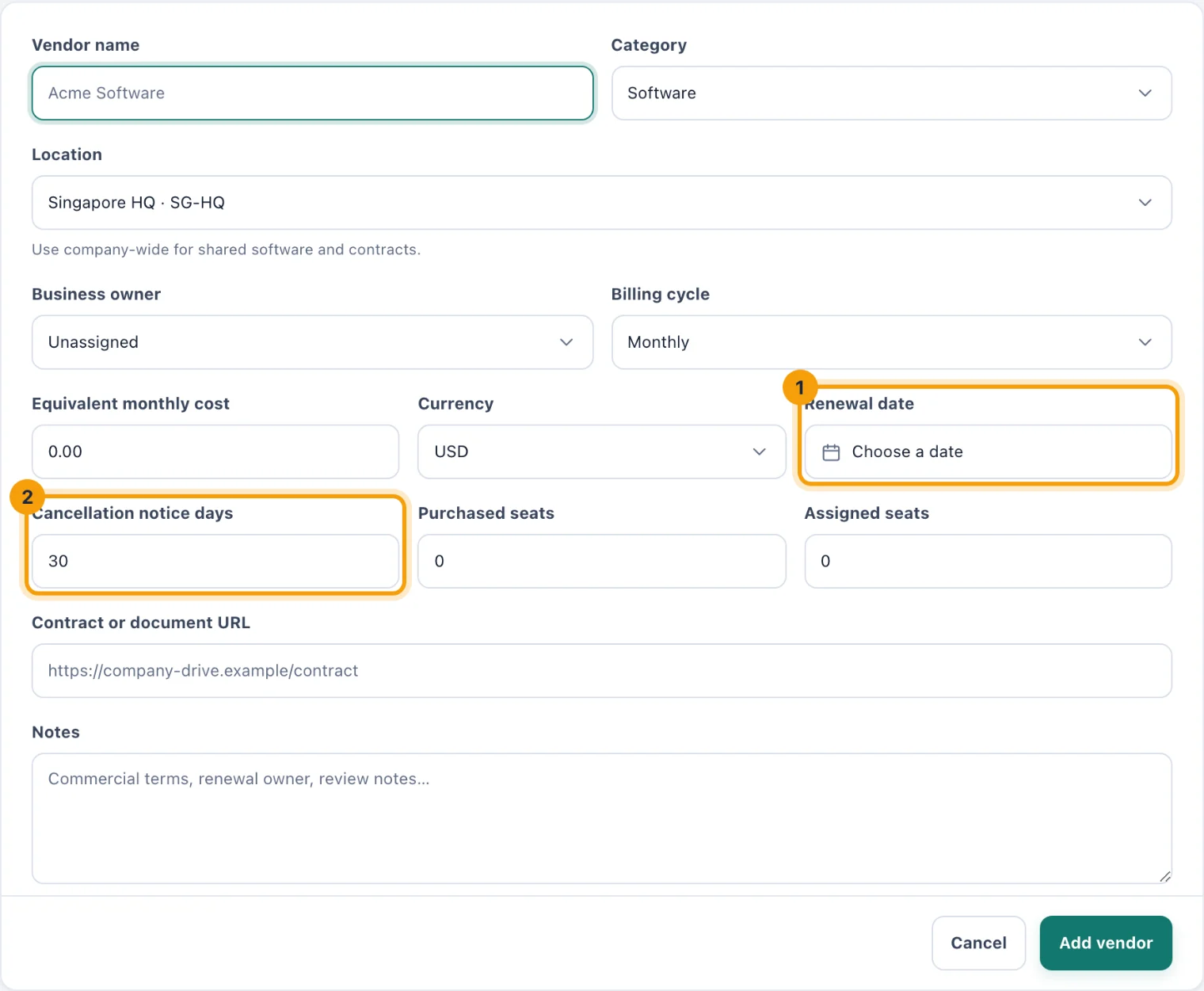Click the Purchased seats input
This screenshot has height=991, width=1204.
[602, 561]
